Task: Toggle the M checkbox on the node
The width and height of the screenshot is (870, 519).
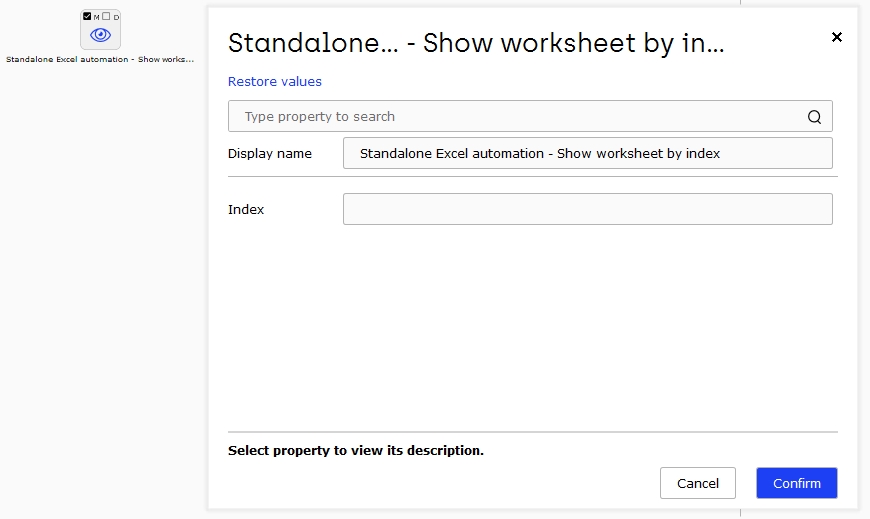Action: (87, 16)
